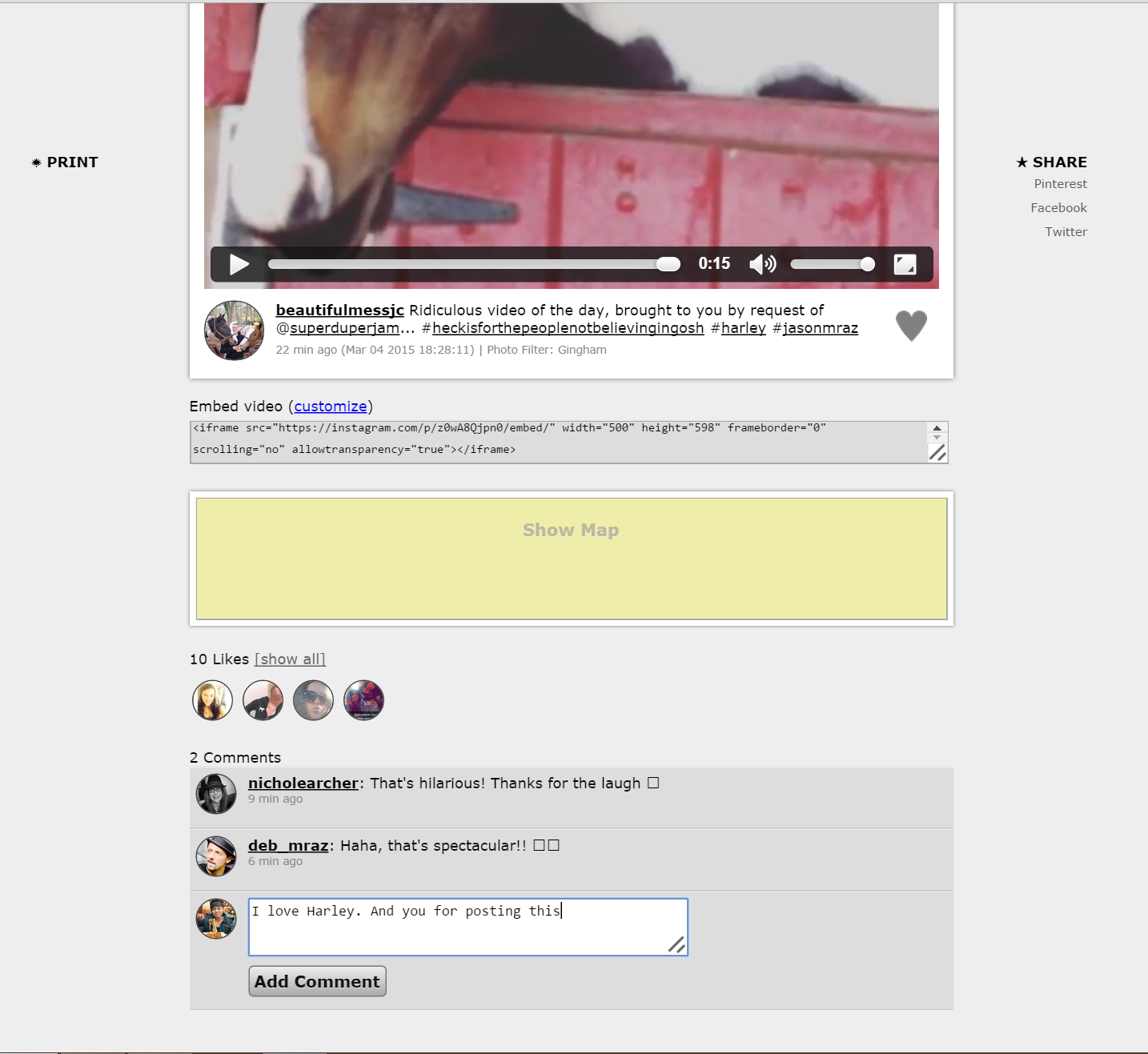1148x1054 pixels.
Task: Show all likes on the post
Action: point(290,659)
